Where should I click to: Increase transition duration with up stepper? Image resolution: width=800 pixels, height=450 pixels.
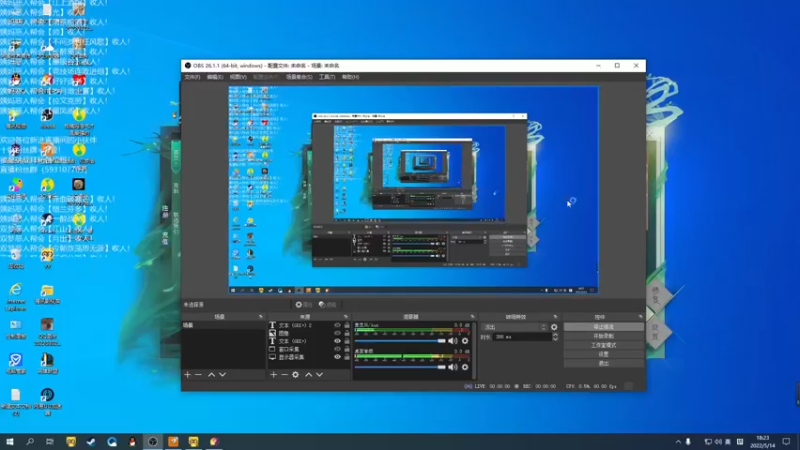pyautogui.click(x=555, y=335)
